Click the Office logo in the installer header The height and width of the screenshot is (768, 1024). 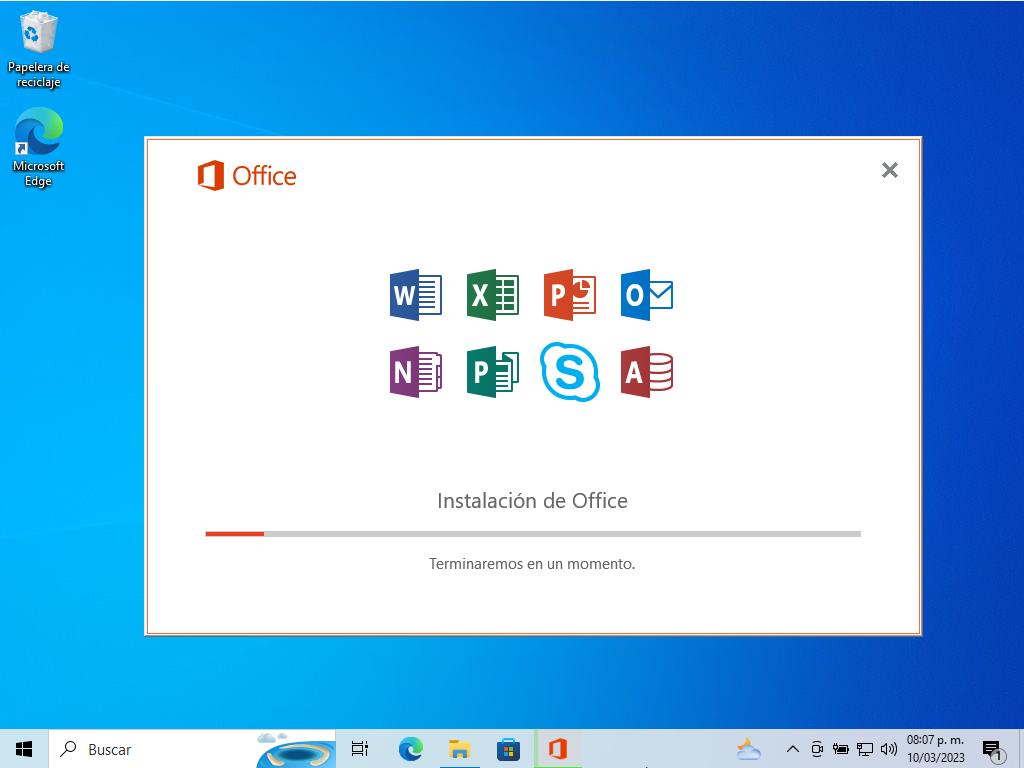tap(247, 176)
